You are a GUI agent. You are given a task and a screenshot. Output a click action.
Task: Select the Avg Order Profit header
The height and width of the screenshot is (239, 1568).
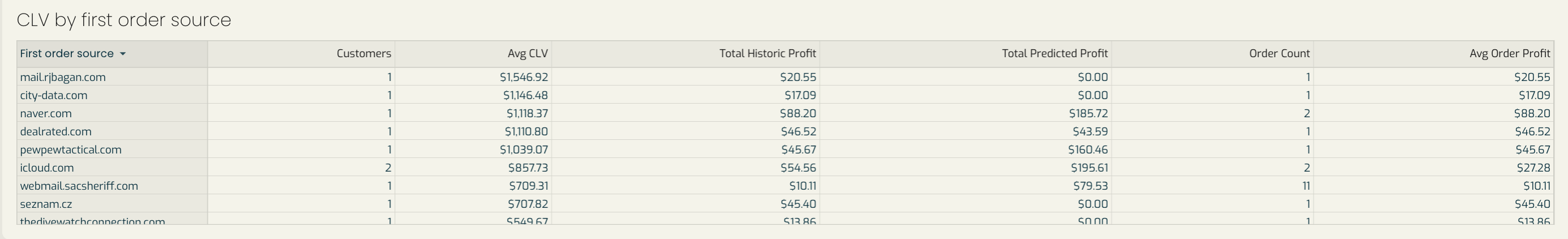[x=1510, y=54]
